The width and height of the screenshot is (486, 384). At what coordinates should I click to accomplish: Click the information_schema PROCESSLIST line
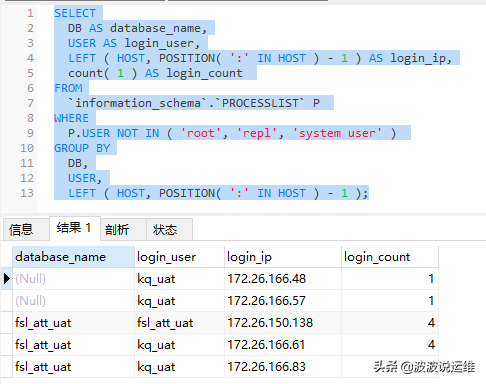coord(194,103)
